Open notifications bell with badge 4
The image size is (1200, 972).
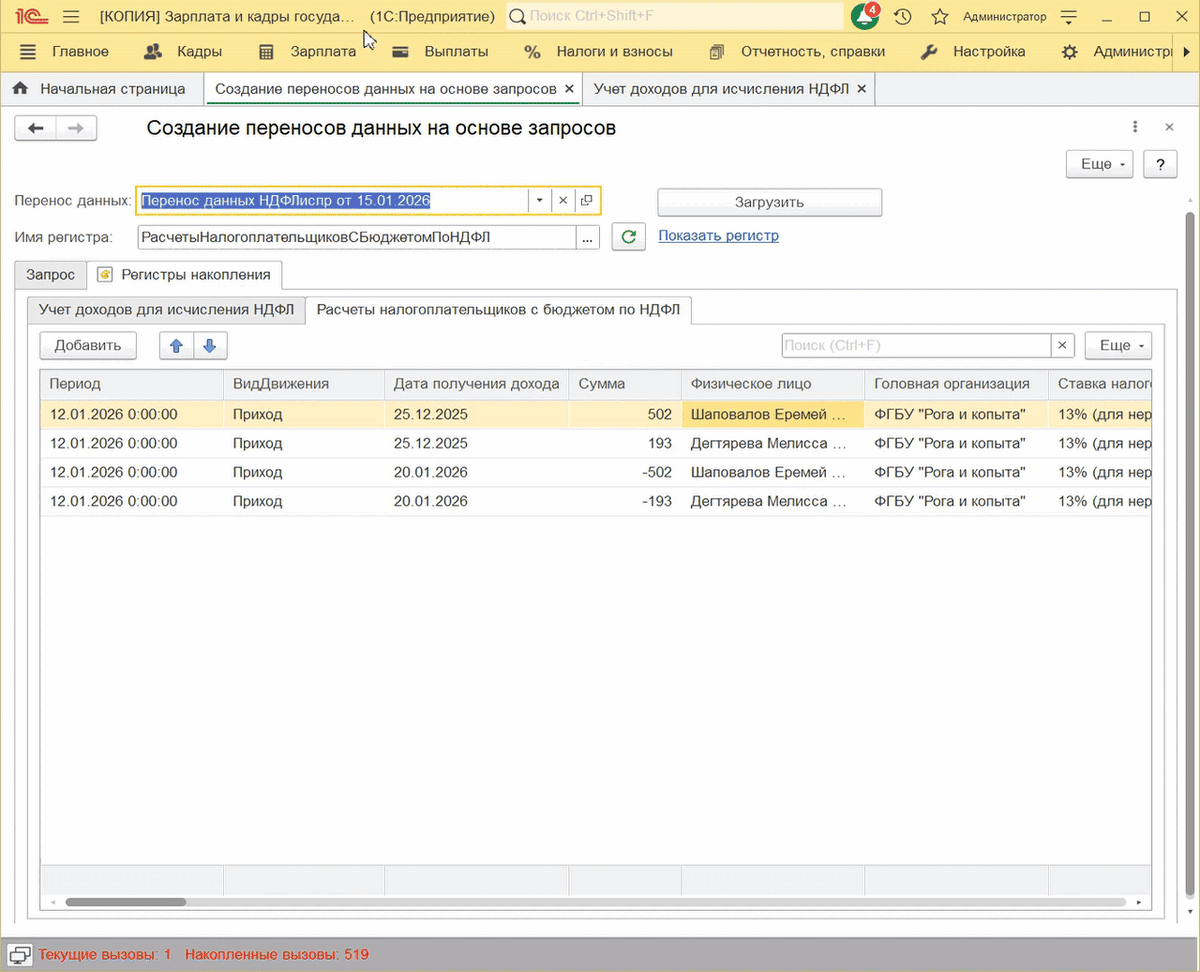tap(866, 16)
